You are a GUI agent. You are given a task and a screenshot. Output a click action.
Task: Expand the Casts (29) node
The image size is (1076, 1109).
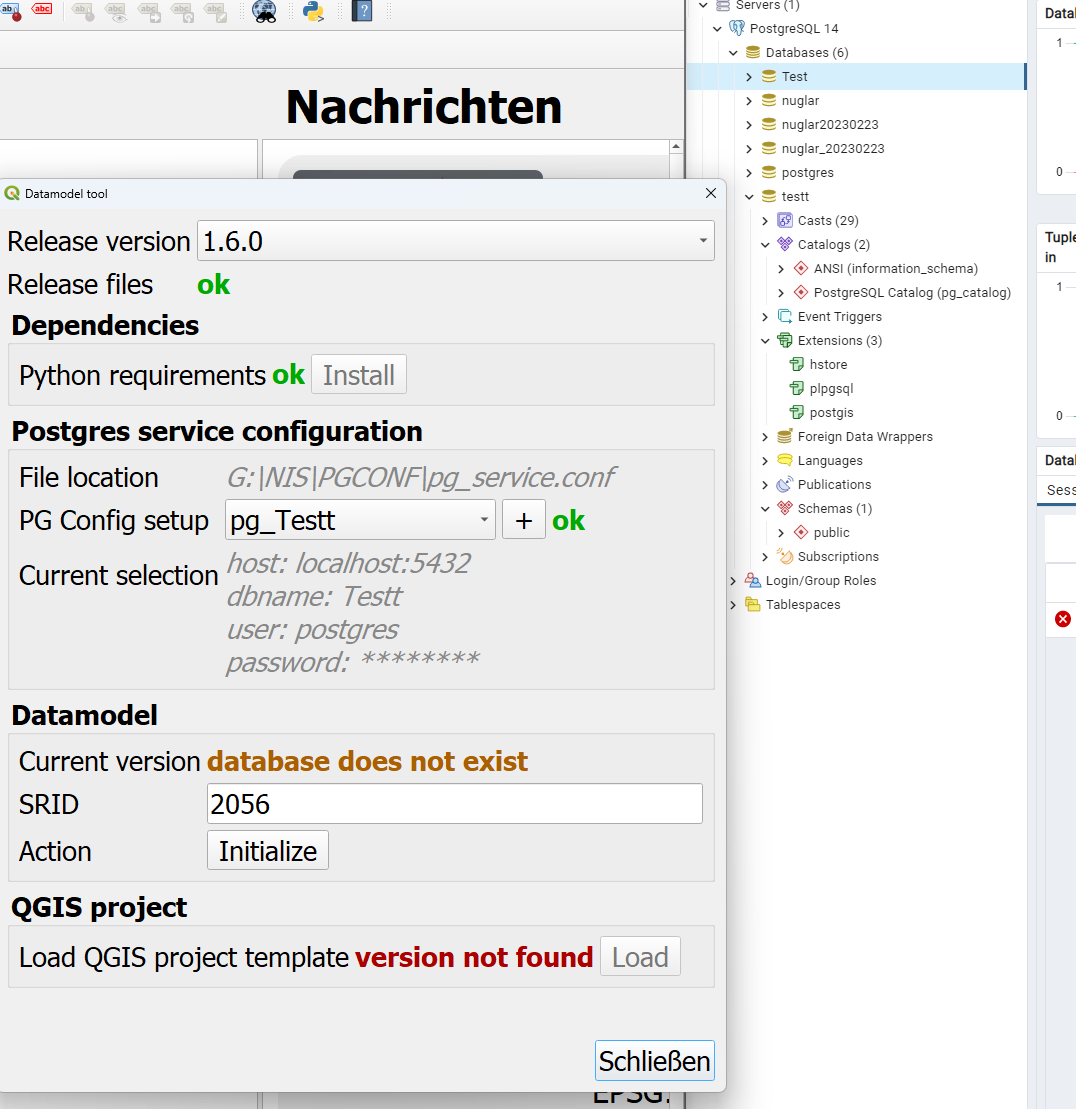(x=764, y=220)
